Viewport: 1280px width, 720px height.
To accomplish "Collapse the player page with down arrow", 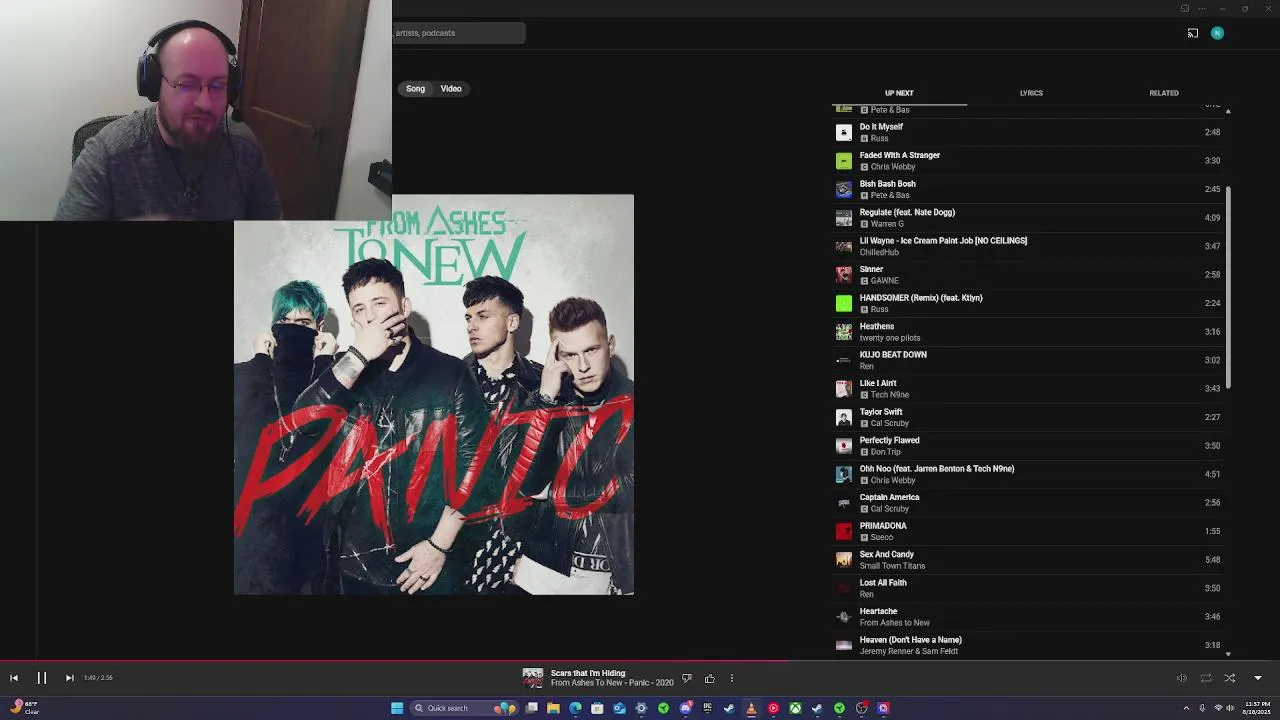I will point(1258,678).
